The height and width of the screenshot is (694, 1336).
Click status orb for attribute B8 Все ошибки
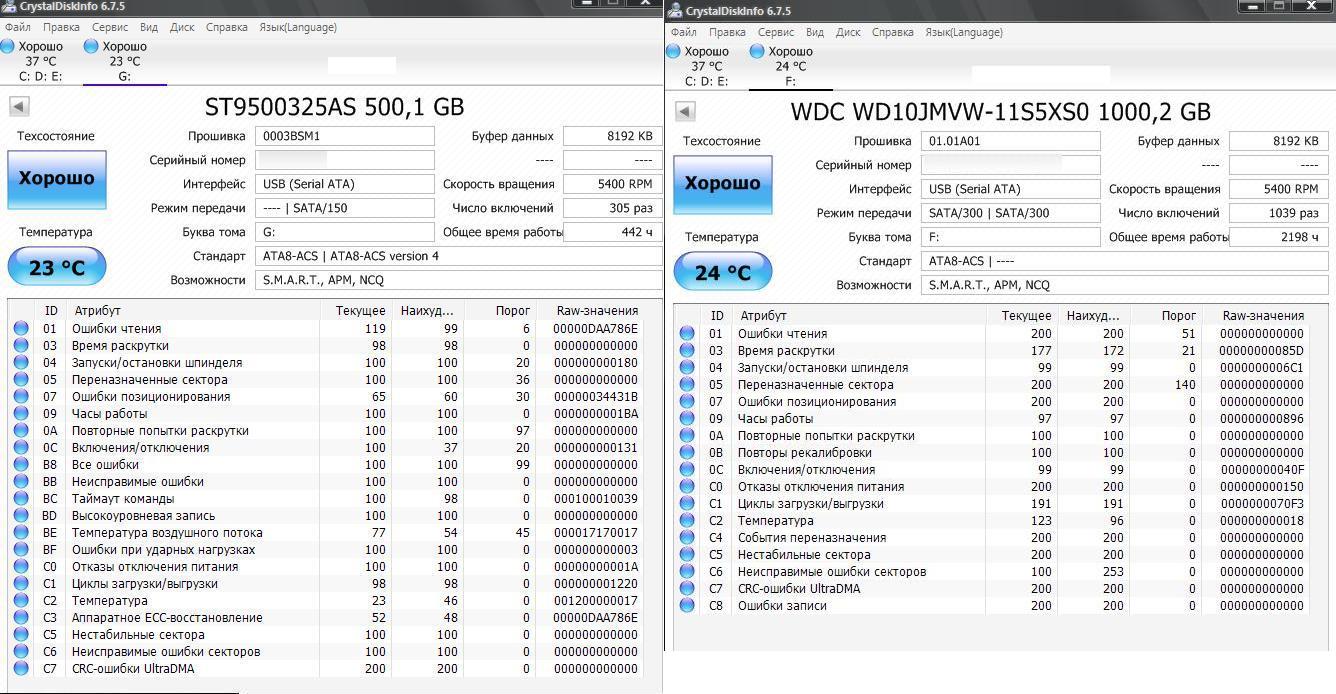21,464
